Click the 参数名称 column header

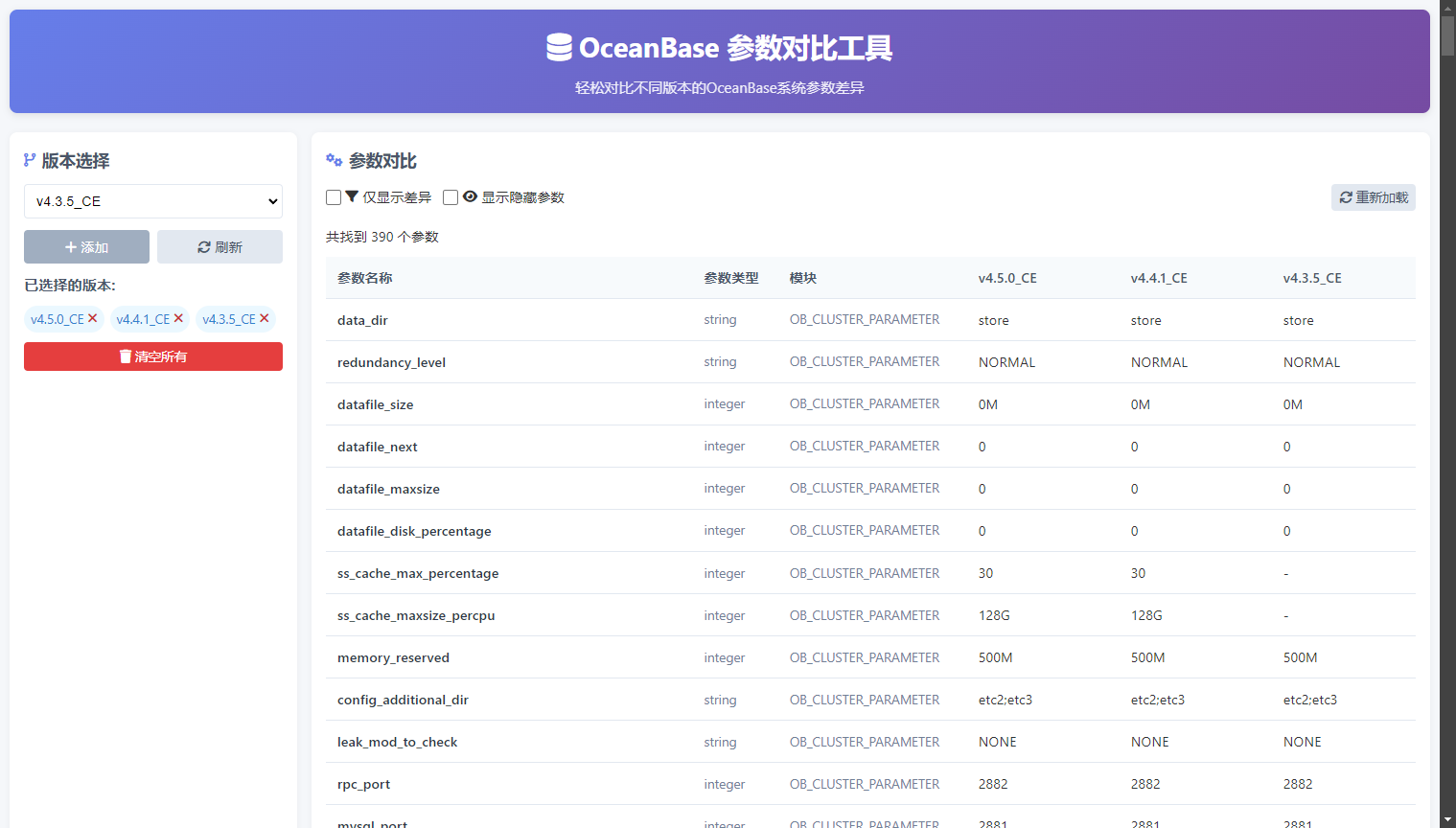pos(365,278)
